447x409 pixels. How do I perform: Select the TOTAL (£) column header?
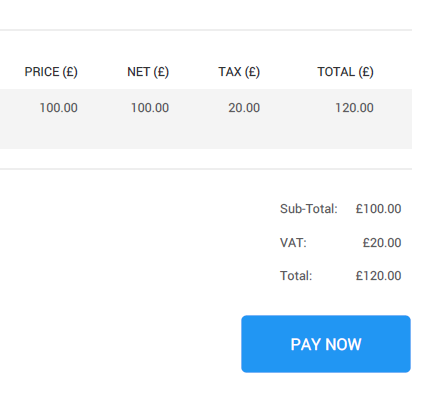coord(345,72)
